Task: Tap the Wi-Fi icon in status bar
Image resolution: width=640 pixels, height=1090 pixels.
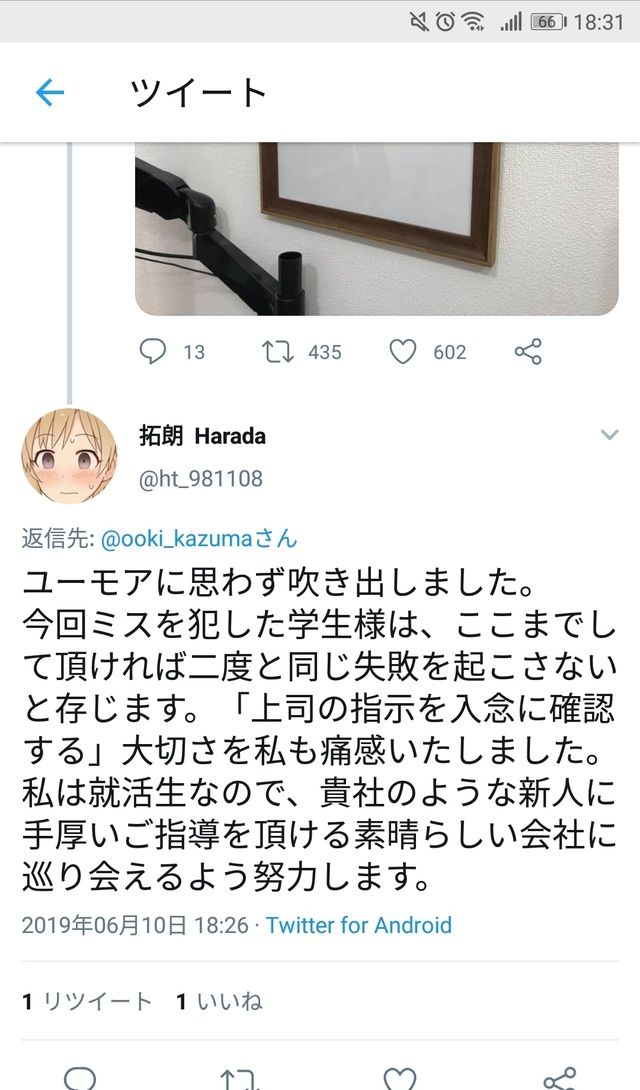Action: pyautogui.click(x=474, y=22)
